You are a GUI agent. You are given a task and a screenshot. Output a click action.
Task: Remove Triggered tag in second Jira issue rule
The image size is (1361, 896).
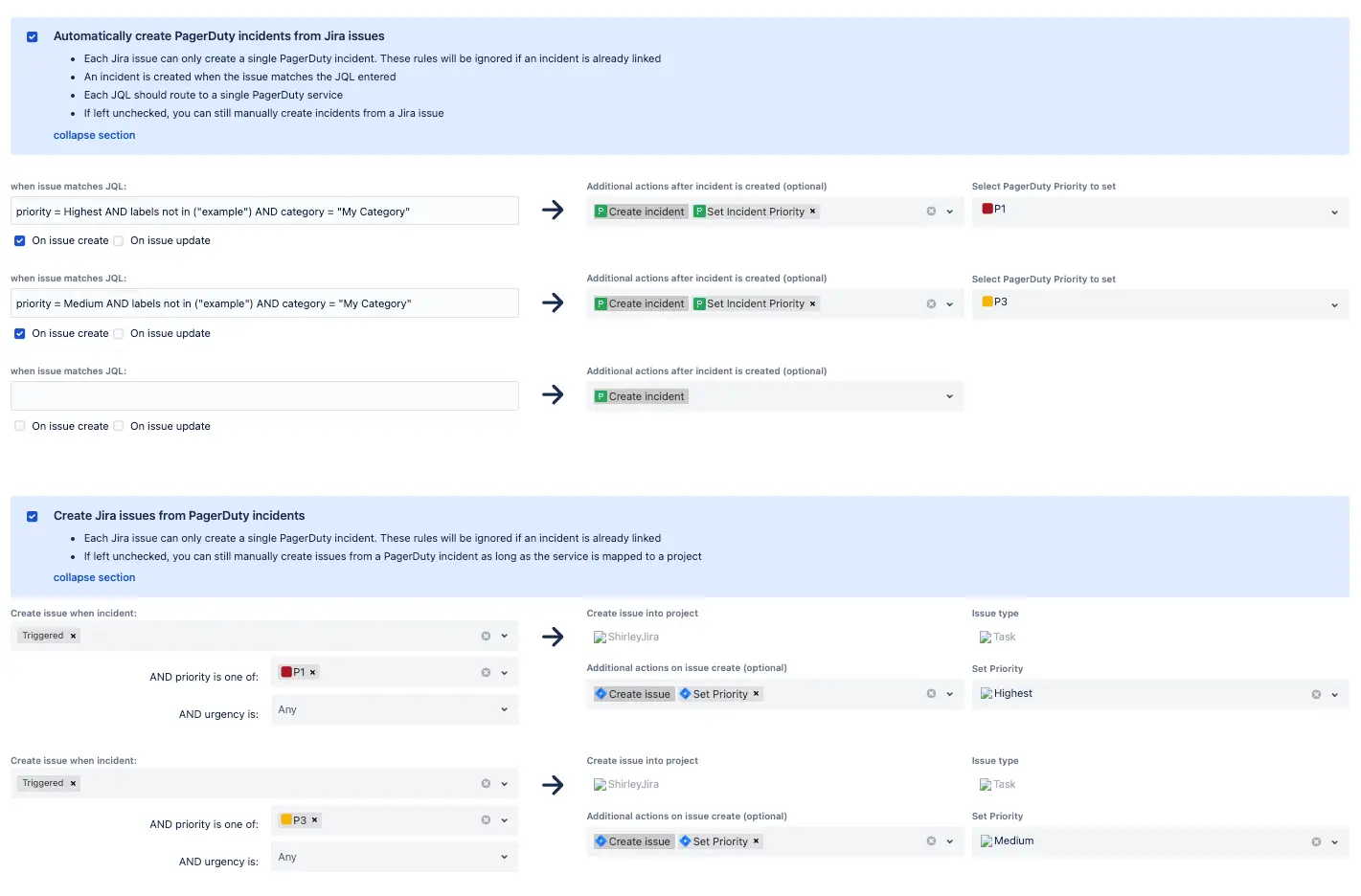point(73,783)
